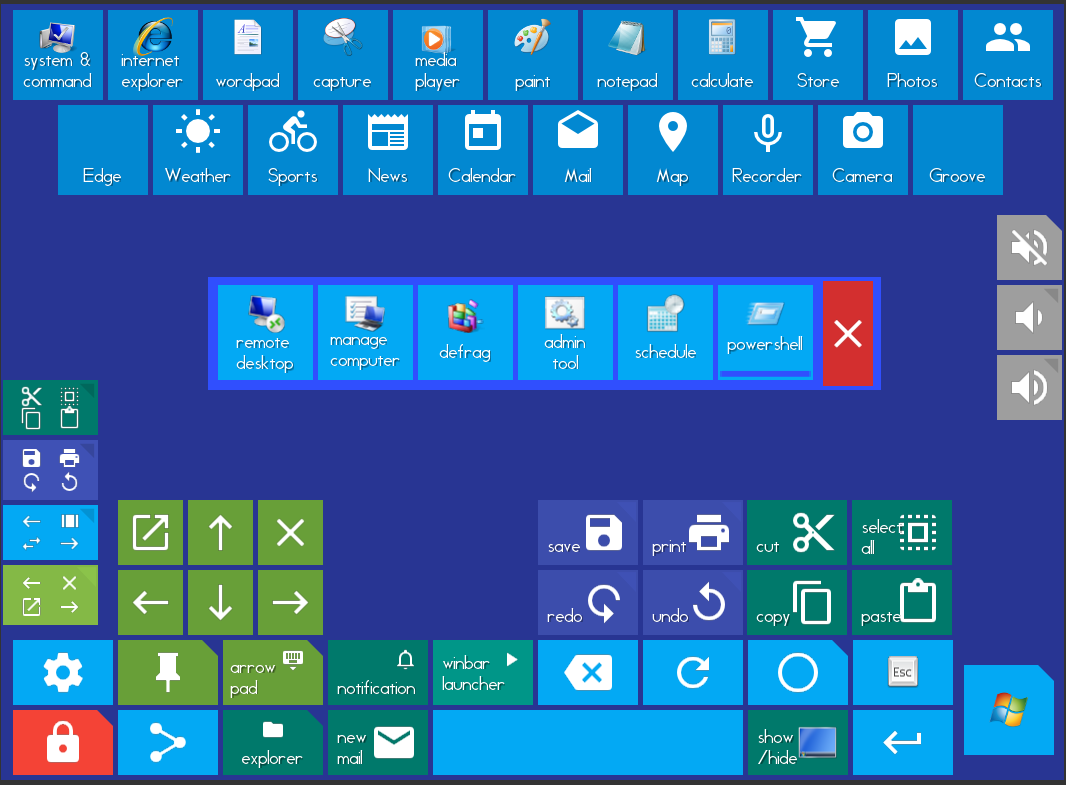This screenshot has width=1066, height=785.
Task: Expand the winbar launcher
Action: click(483, 672)
